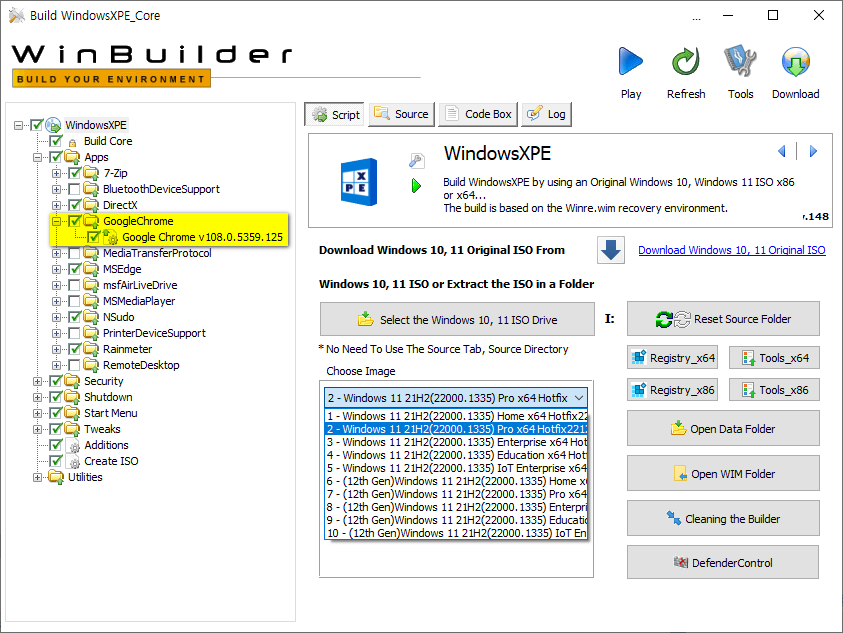Screen dimensions: 843x633
Task: Click the Tweaks folder icon
Action: pos(72,429)
